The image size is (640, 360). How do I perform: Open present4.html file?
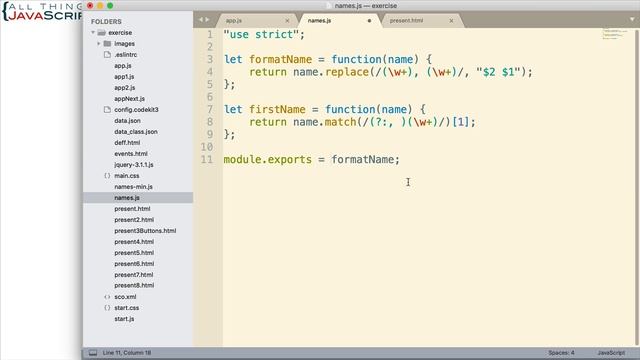(134, 242)
